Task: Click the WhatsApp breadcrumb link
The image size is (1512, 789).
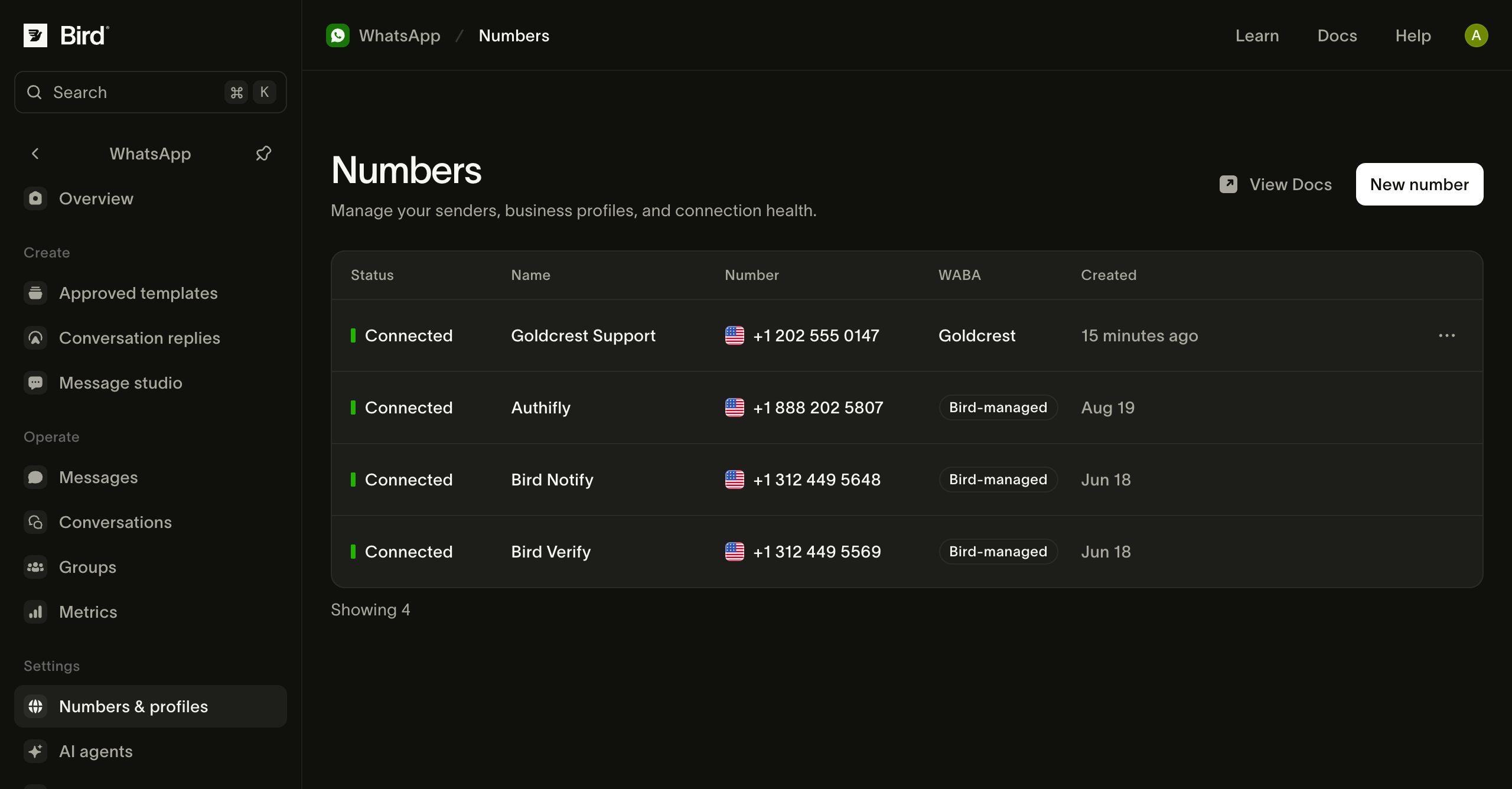Action: pos(399,35)
